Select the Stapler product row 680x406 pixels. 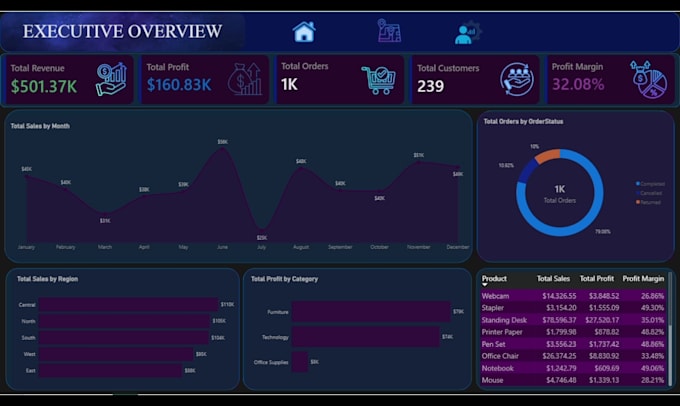pyautogui.click(x=573, y=308)
